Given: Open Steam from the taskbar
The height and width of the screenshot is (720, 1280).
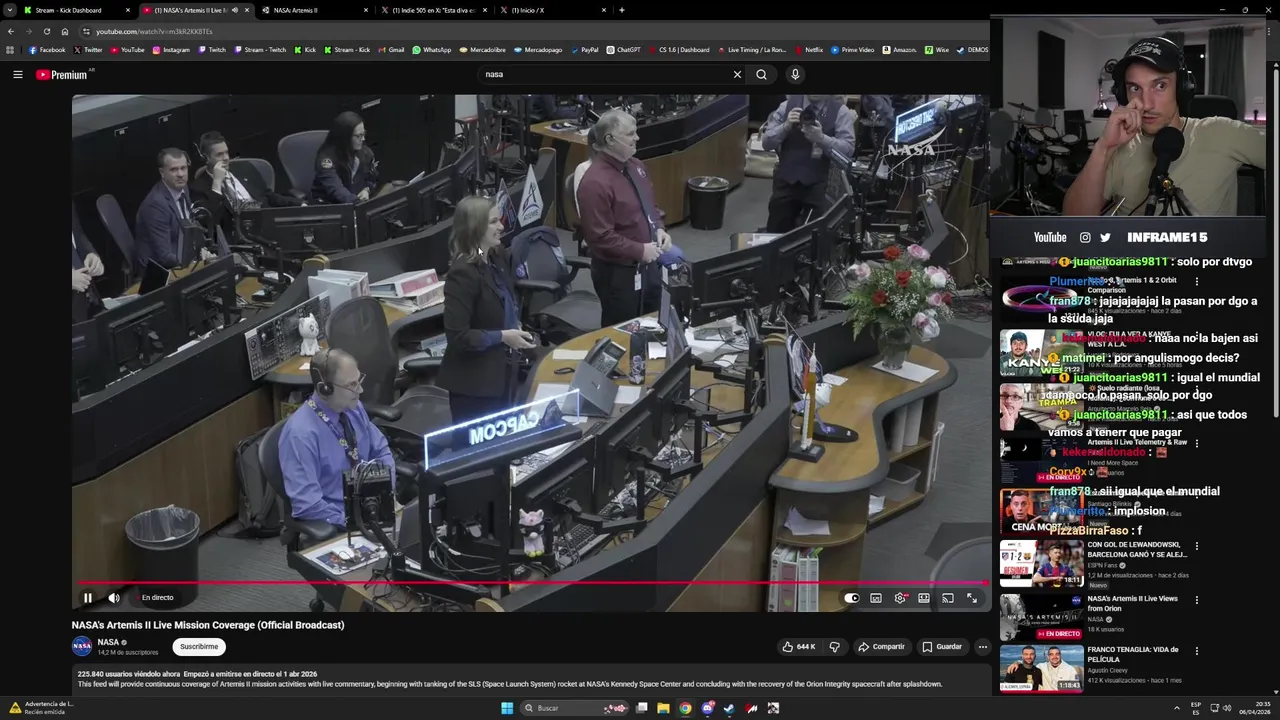Looking at the screenshot, I should (729, 708).
